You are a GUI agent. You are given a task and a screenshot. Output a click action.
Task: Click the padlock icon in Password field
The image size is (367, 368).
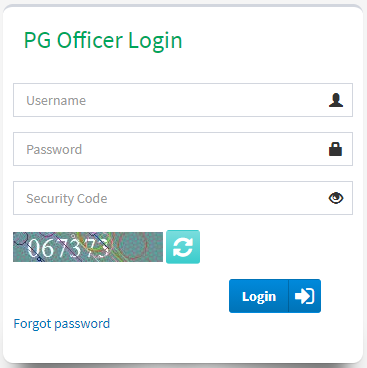335,149
